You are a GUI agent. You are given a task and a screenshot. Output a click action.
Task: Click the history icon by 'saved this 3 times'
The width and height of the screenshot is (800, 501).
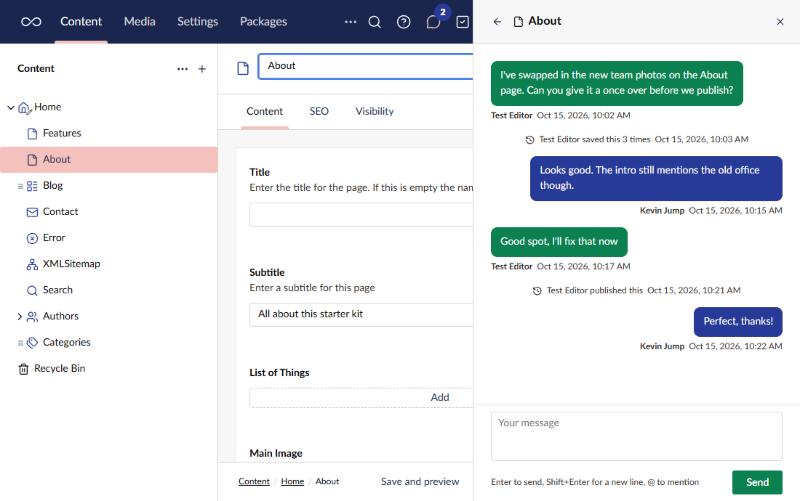click(530, 139)
